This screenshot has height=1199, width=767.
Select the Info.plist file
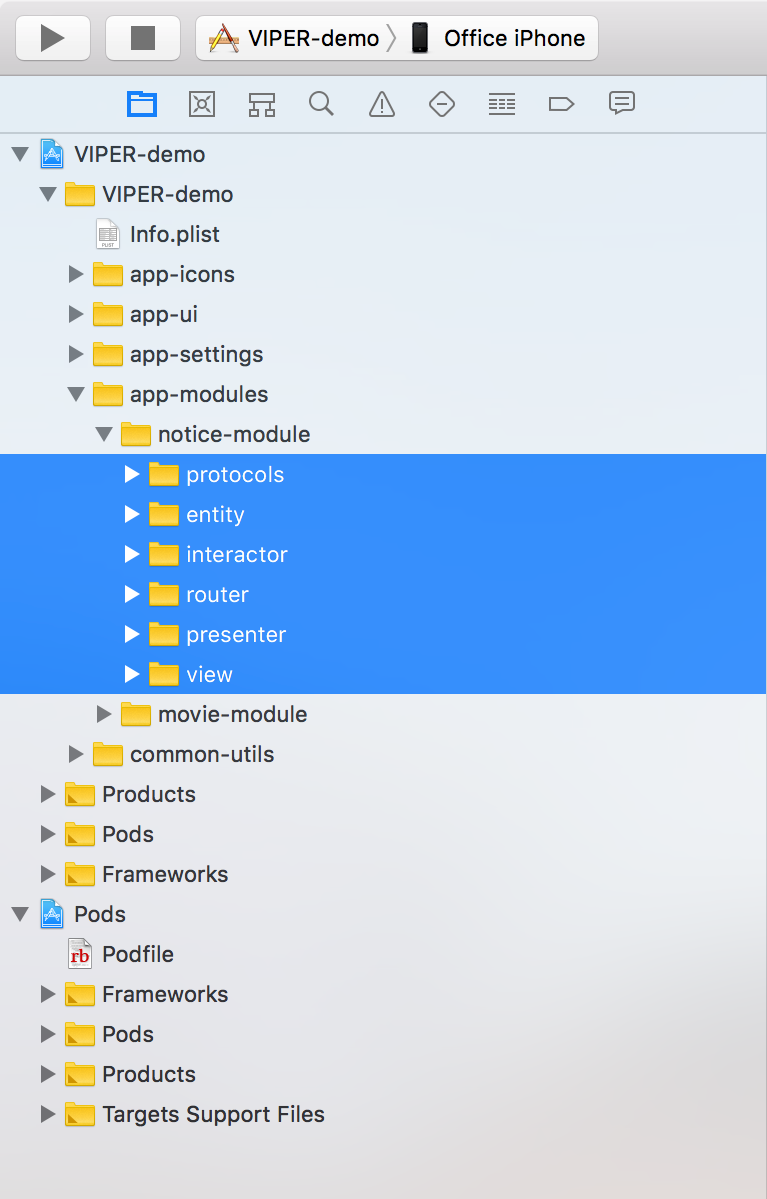(x=173, y=234)
